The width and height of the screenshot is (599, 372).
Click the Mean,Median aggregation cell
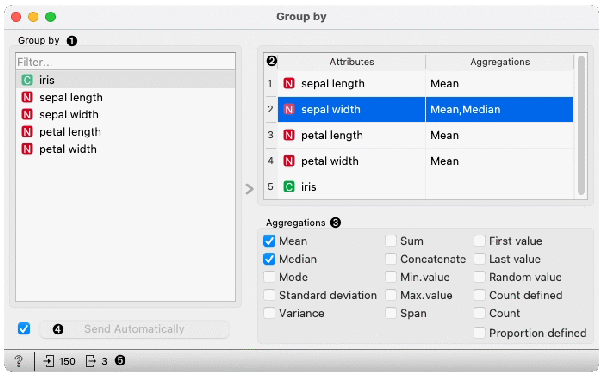pos(499,109)
